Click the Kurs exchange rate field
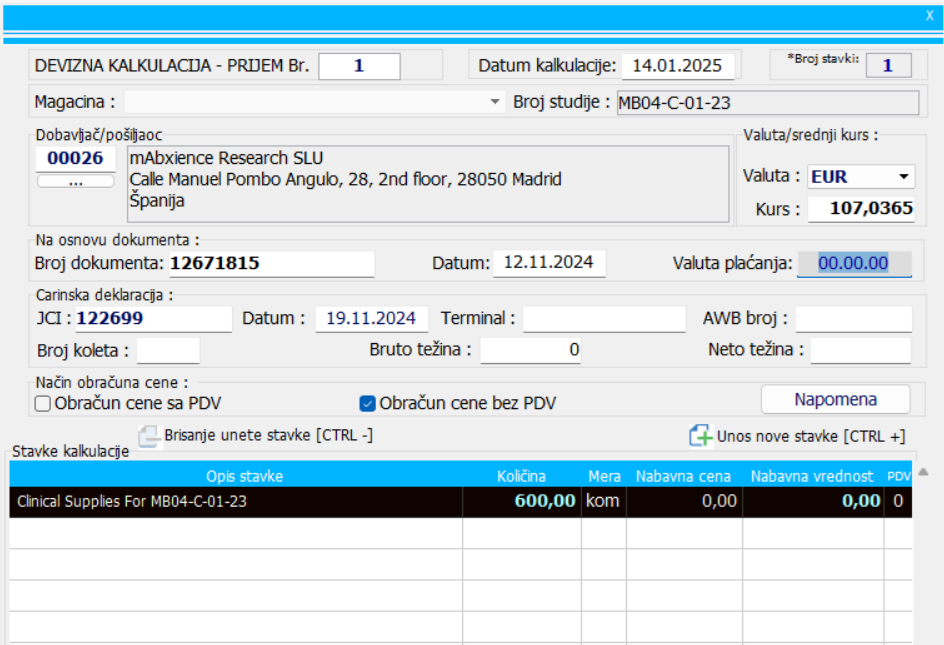944x645 pixels. click(x=861, y=209)
